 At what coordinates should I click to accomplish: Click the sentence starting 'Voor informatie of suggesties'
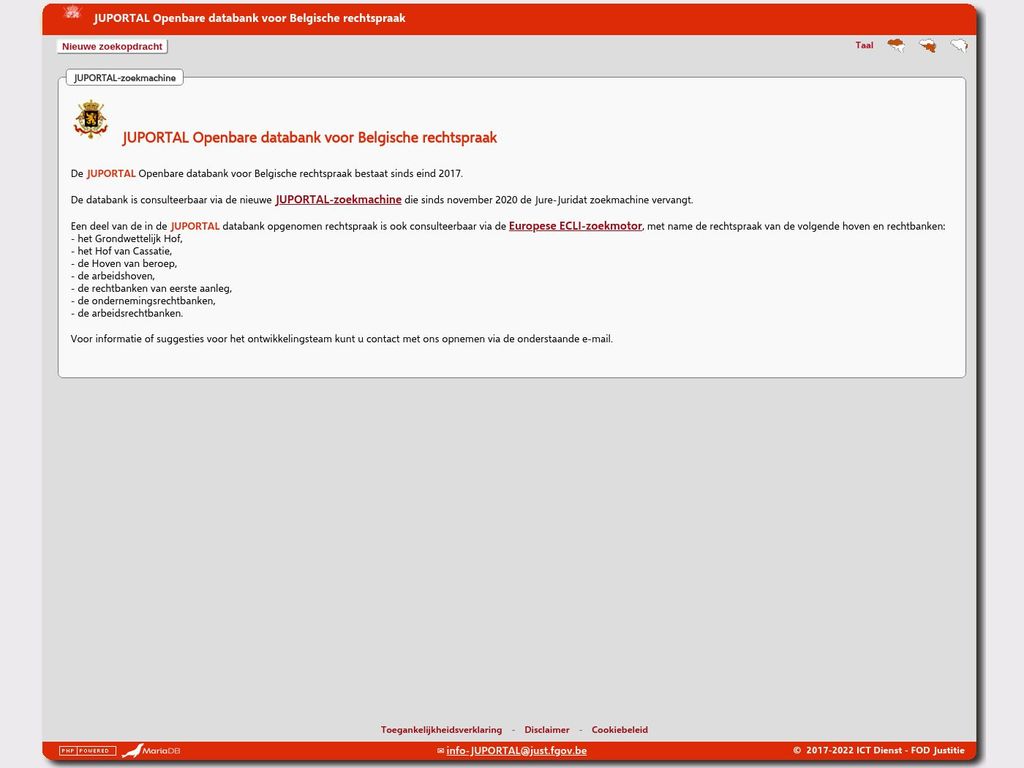pos(342,339)
